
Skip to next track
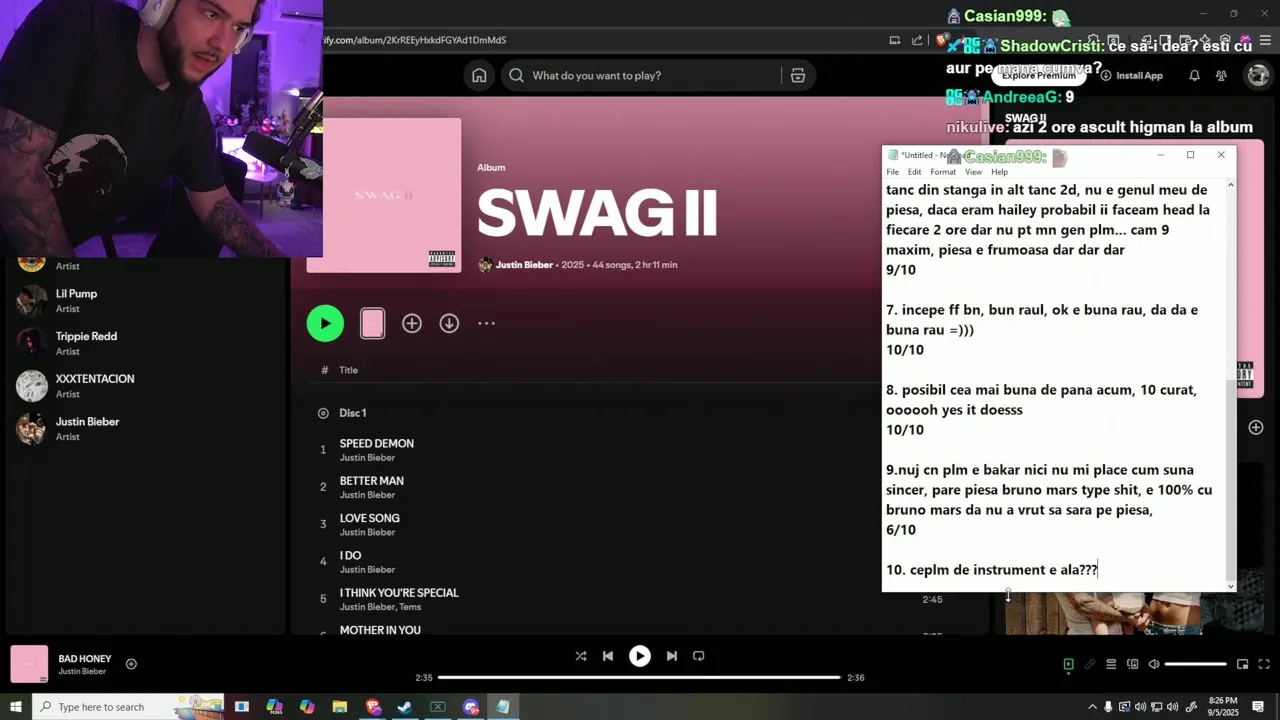click(x=672, y=656)
